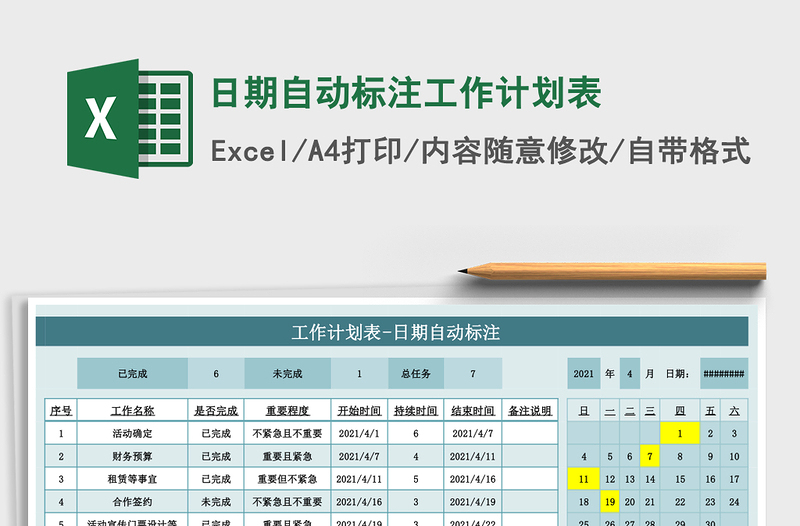This screenshot has height=526, width=800.
Task: Select the 未完成 status in row 4
Action: [x=216, y=502]
